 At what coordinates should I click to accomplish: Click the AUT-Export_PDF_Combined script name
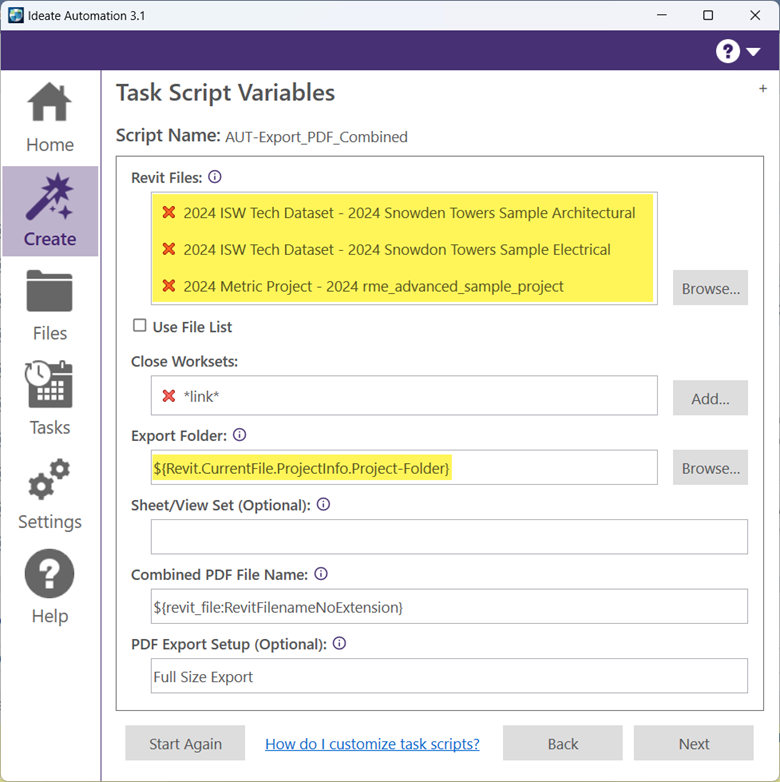pos(316,137)
